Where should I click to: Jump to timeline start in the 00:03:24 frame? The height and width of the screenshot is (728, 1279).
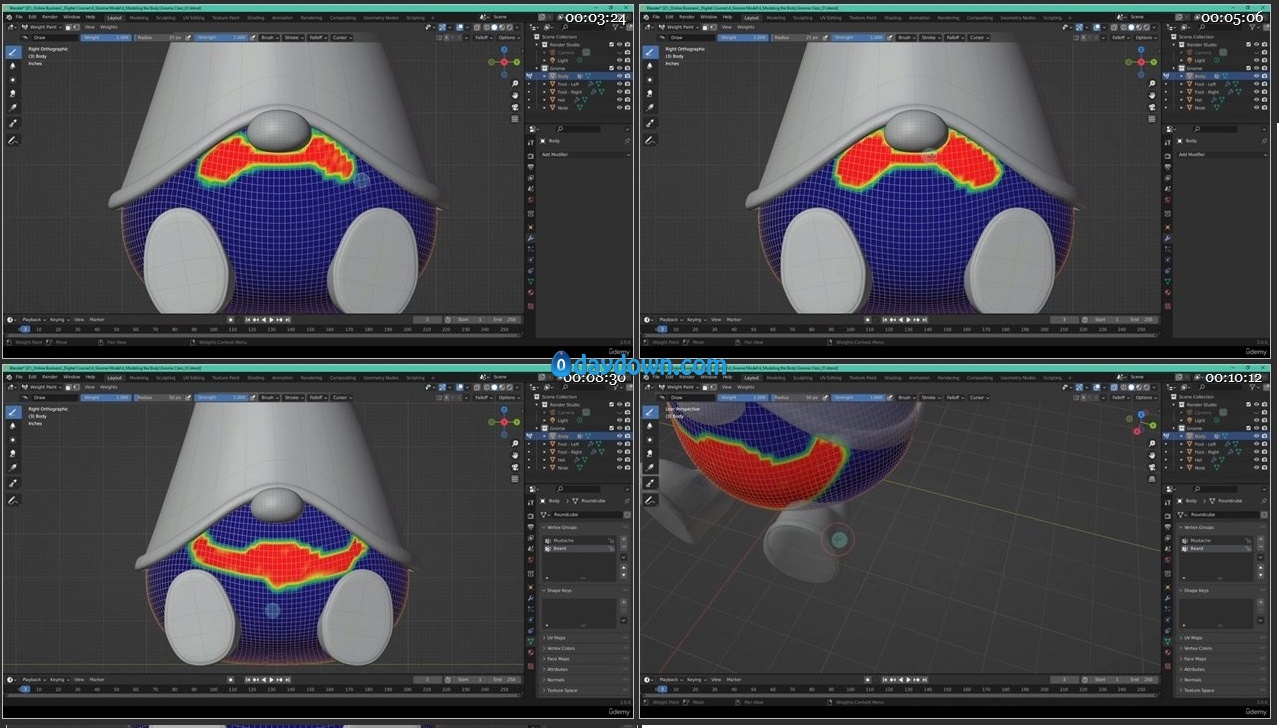pos(246,319)
